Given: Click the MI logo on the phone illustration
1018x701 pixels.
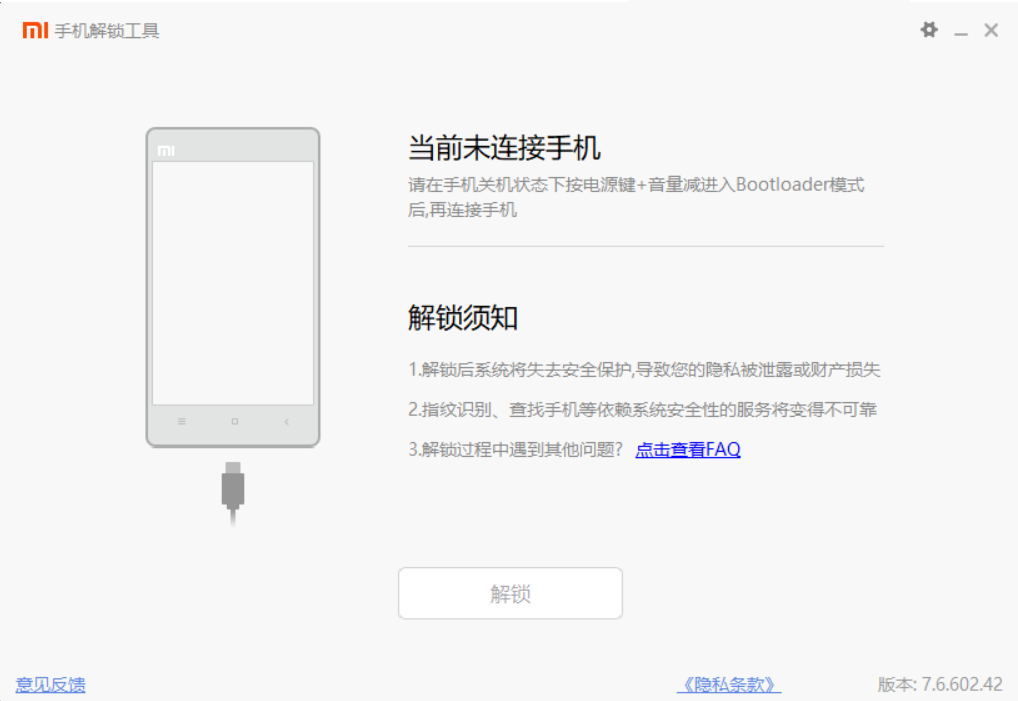Looking at the screenshot, I should (x=166, y=150).
